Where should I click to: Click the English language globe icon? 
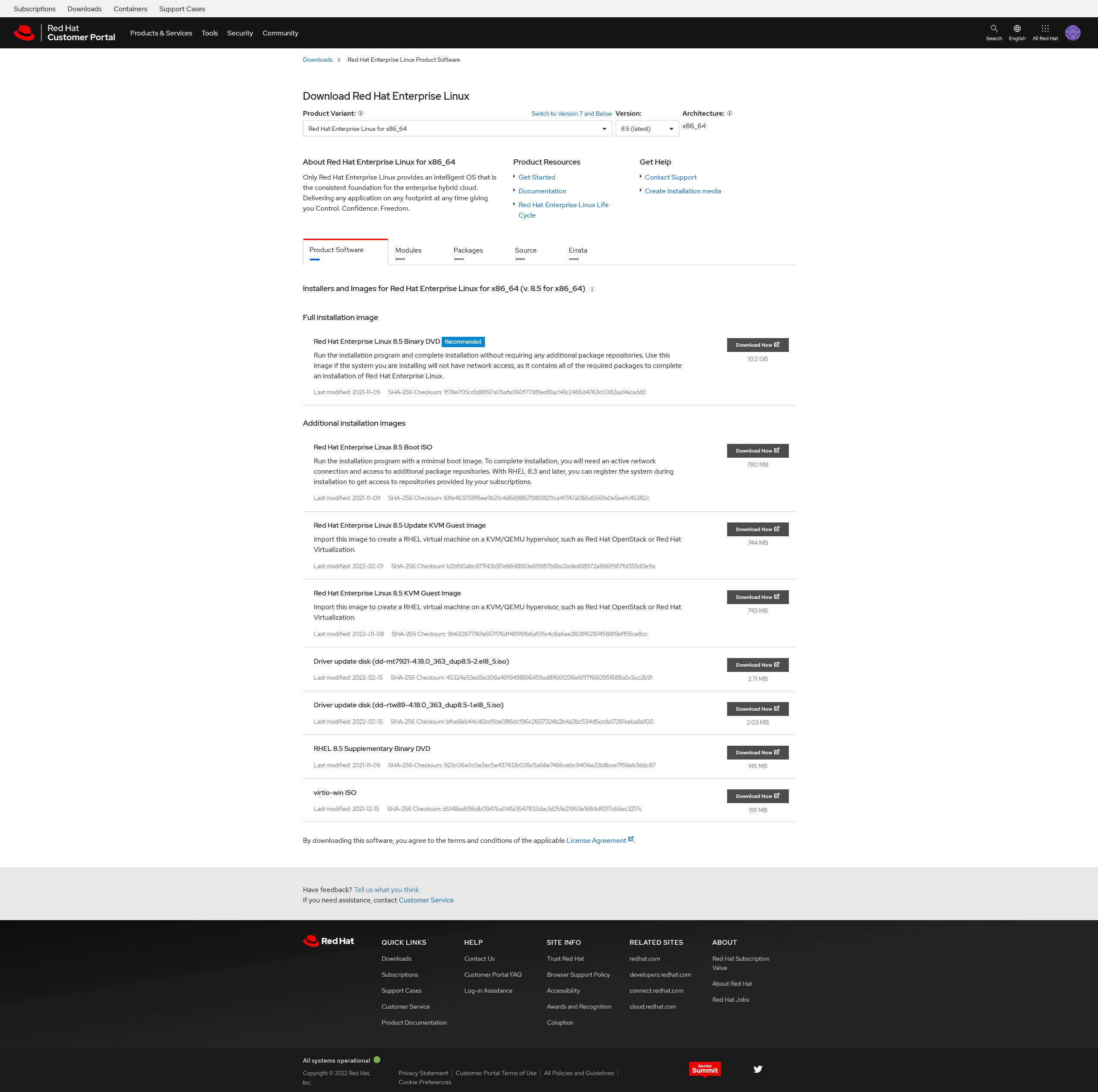coord(1017,28)
